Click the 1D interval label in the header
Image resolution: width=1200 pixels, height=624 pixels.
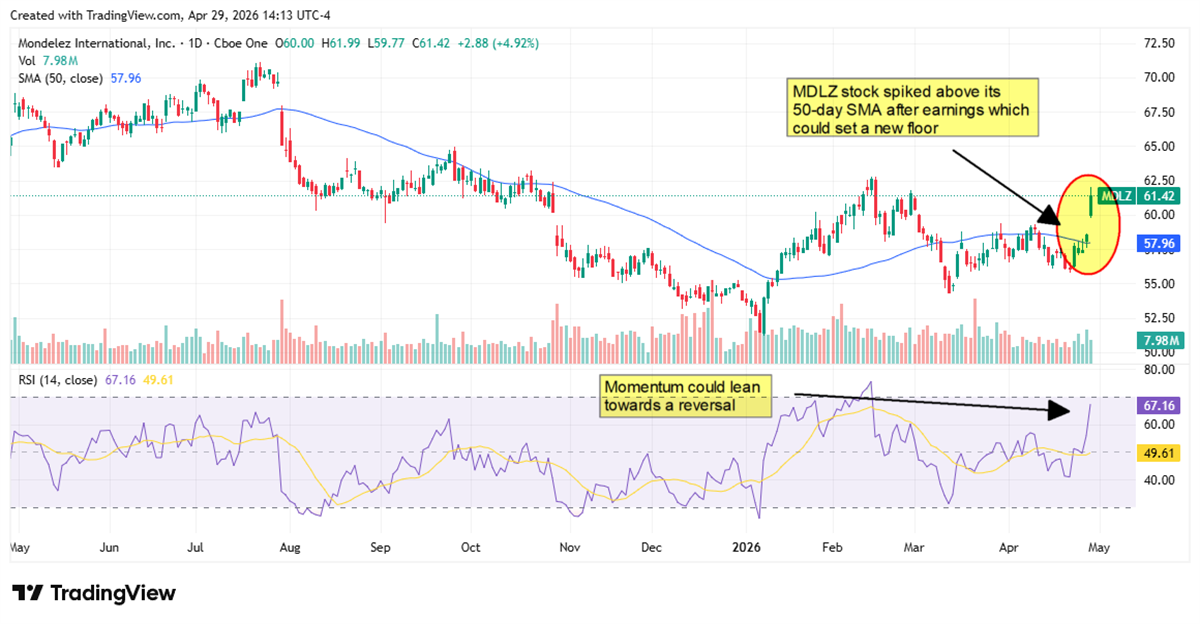tap(197, 44)
